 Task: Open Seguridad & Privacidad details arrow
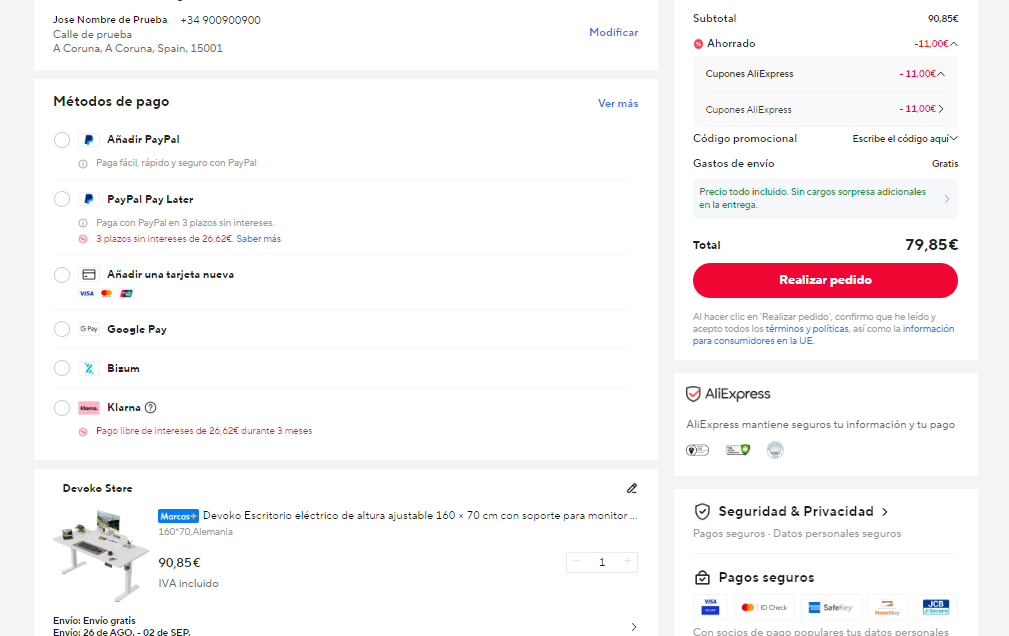tap(885, 512)
